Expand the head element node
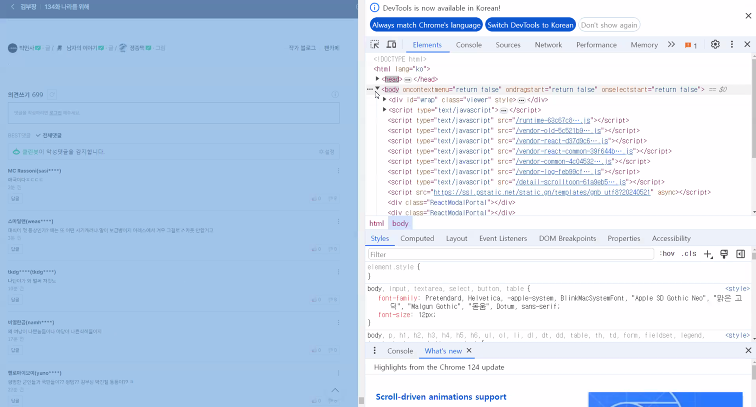 point(378,79)
